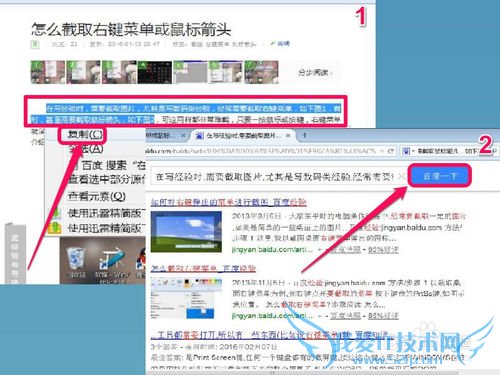Open 85%好评 link for the first result
This screenshot has width=500, height=375.
tap(383, 249)
